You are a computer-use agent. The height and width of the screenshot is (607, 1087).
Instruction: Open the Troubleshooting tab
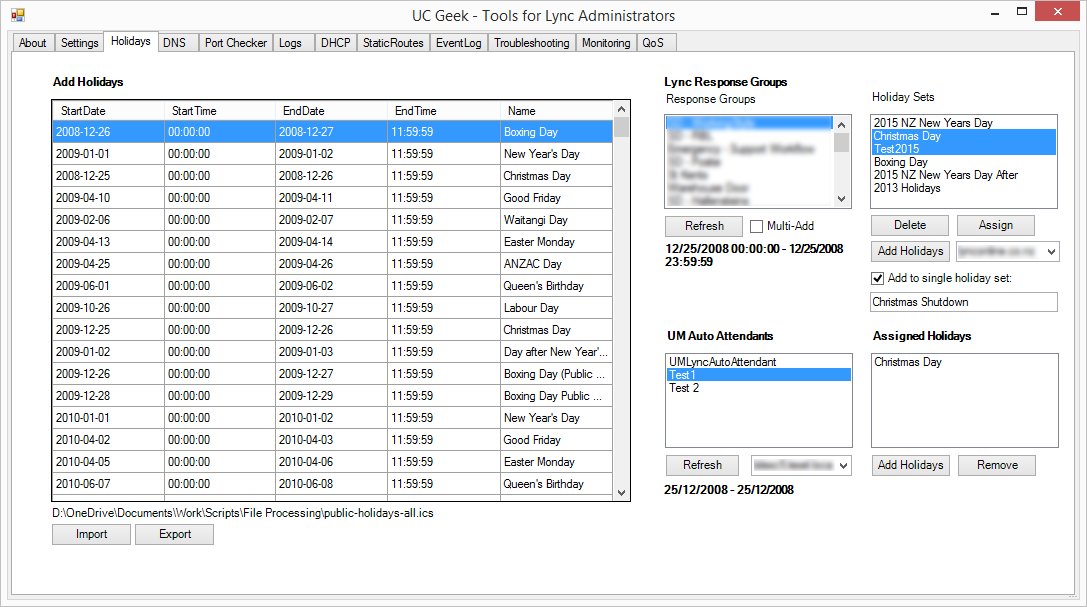(532, 43)
